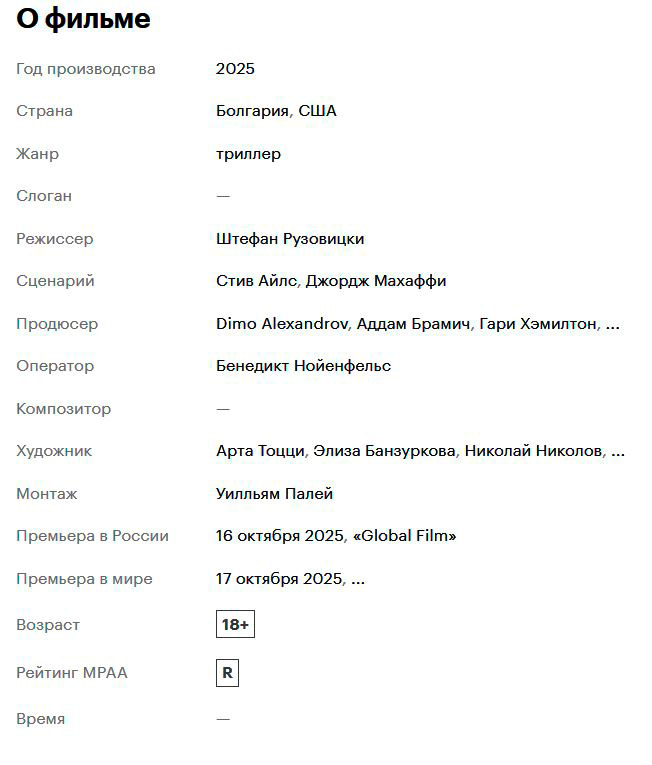Open artist Арта Тоцци's page
Image resolution: width=652 pixels, height=765 pixels.
[x=260, y=451]
